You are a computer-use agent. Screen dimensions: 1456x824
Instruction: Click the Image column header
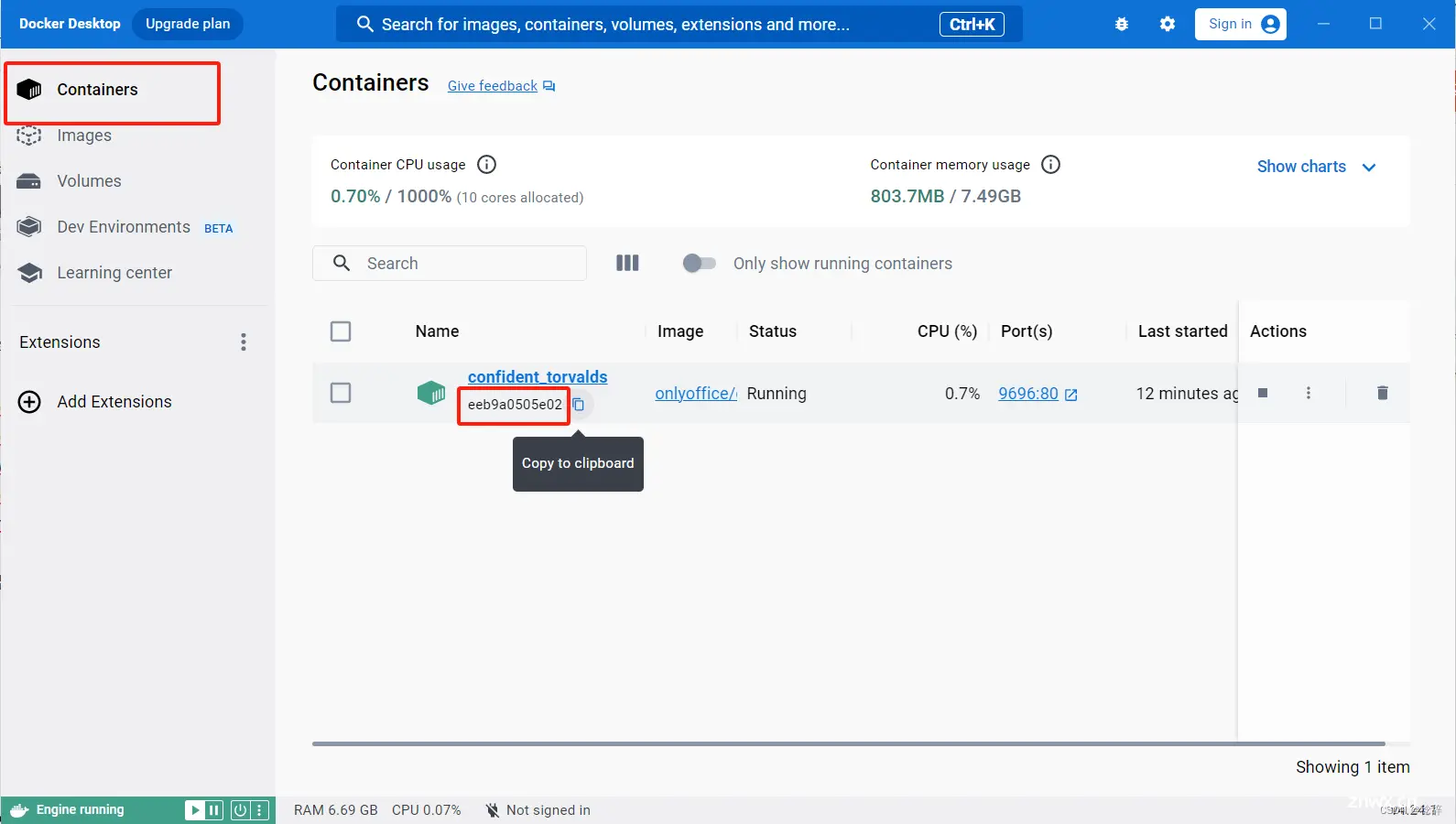point(680,331)
